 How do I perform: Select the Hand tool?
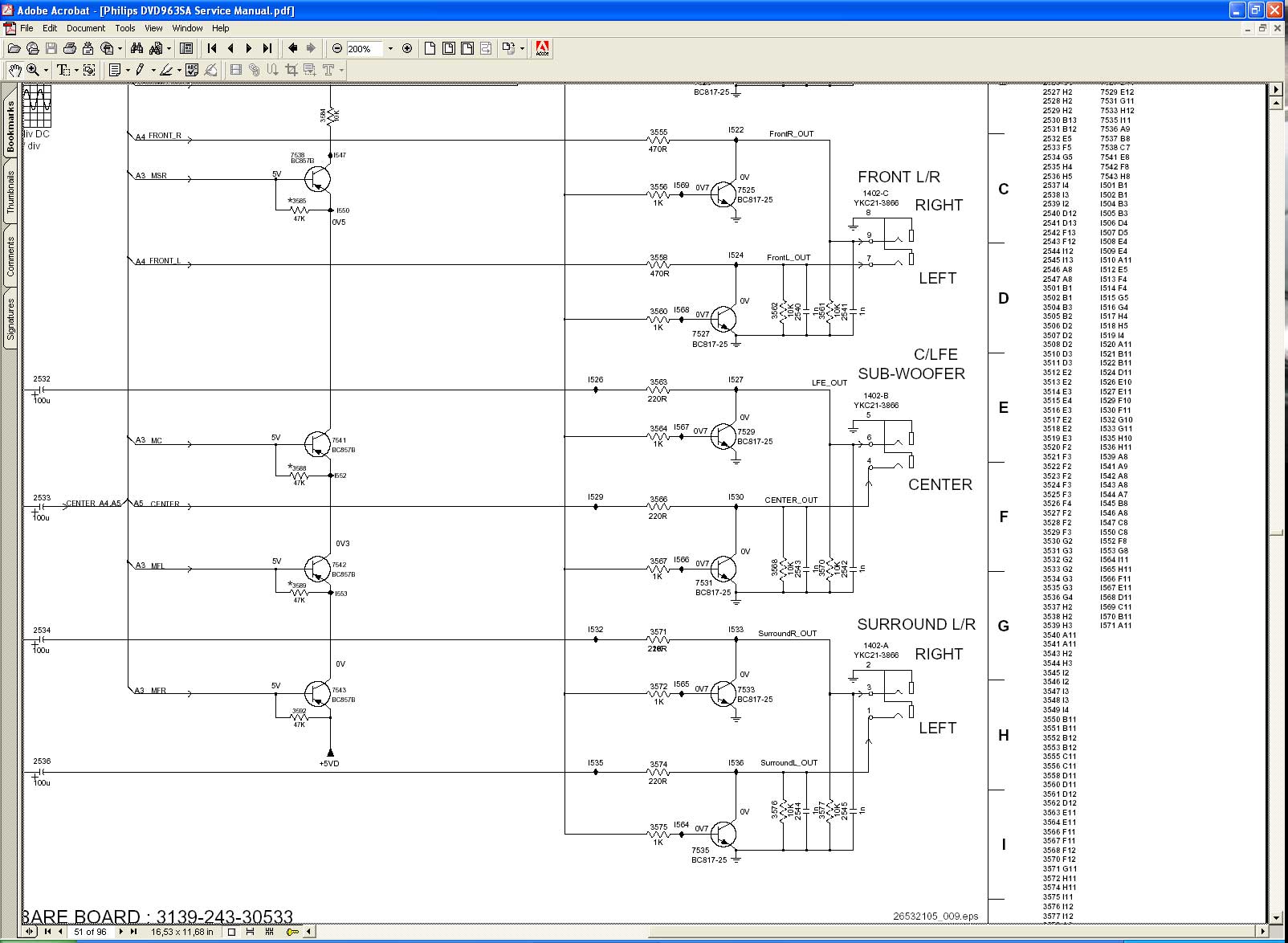point(14,70)
